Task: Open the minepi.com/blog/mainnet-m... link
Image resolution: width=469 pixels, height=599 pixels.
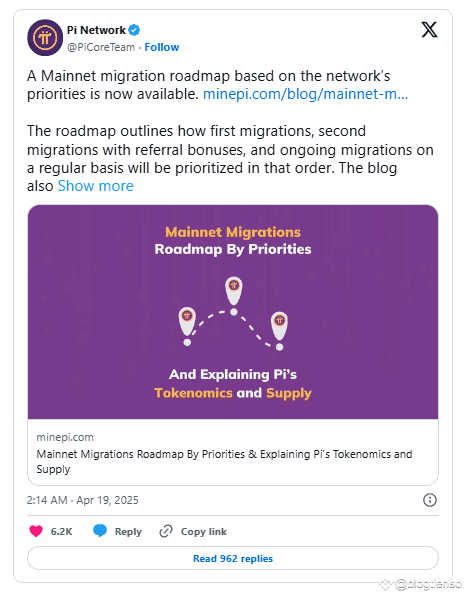Action: tap(305, 94)
